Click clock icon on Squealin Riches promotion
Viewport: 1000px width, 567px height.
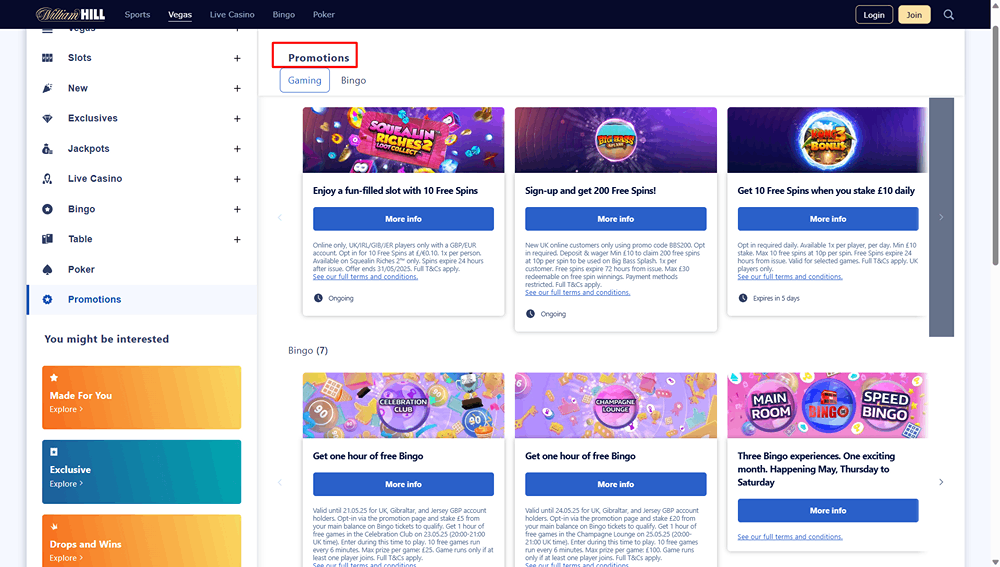(318, 298)
